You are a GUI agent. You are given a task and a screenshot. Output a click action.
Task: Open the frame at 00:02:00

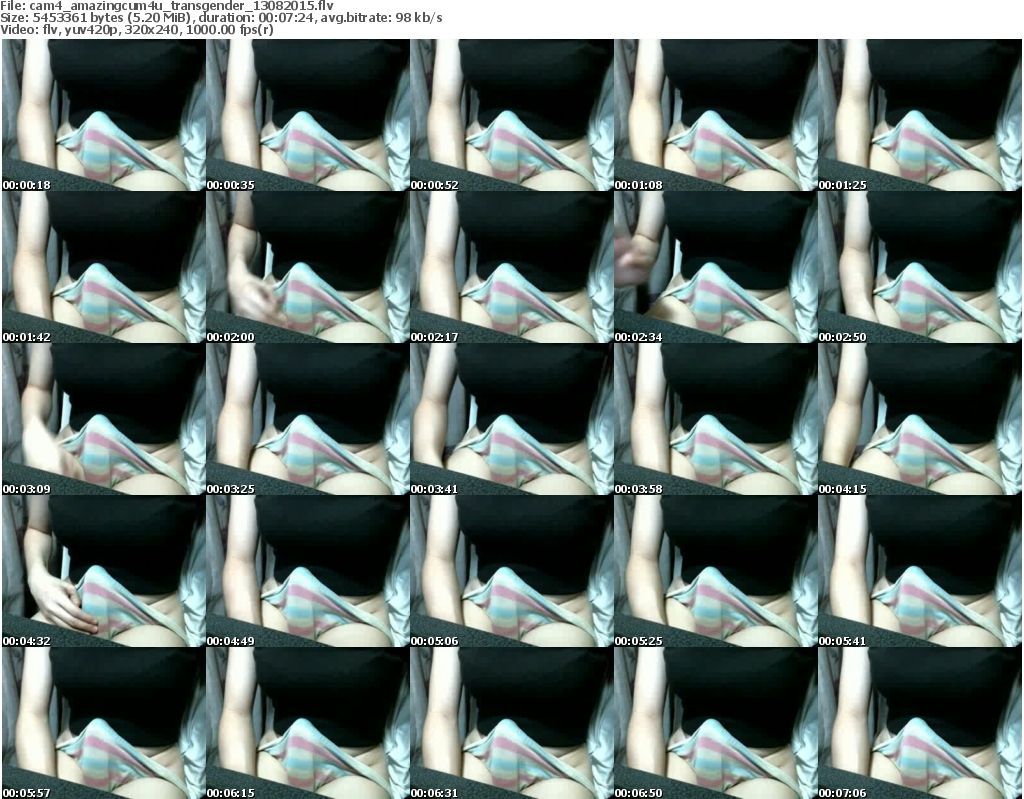[x=308, y=267]
